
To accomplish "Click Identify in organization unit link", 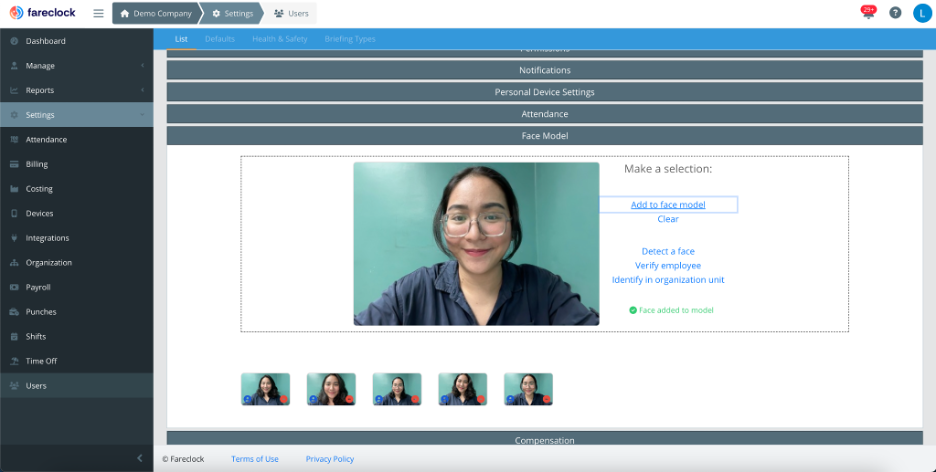I will 668,280.
